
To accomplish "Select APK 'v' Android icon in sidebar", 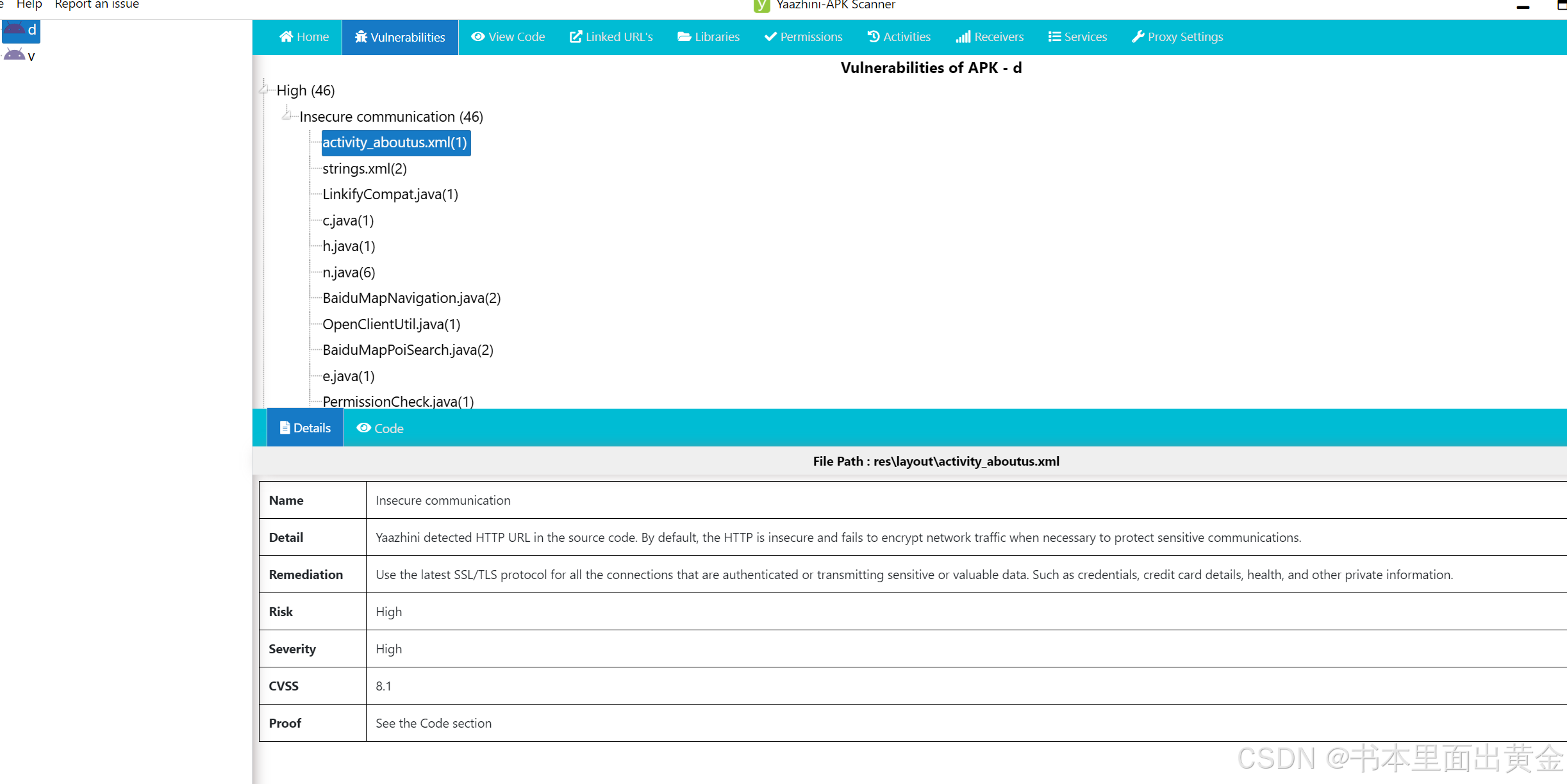I will [14, 55].
